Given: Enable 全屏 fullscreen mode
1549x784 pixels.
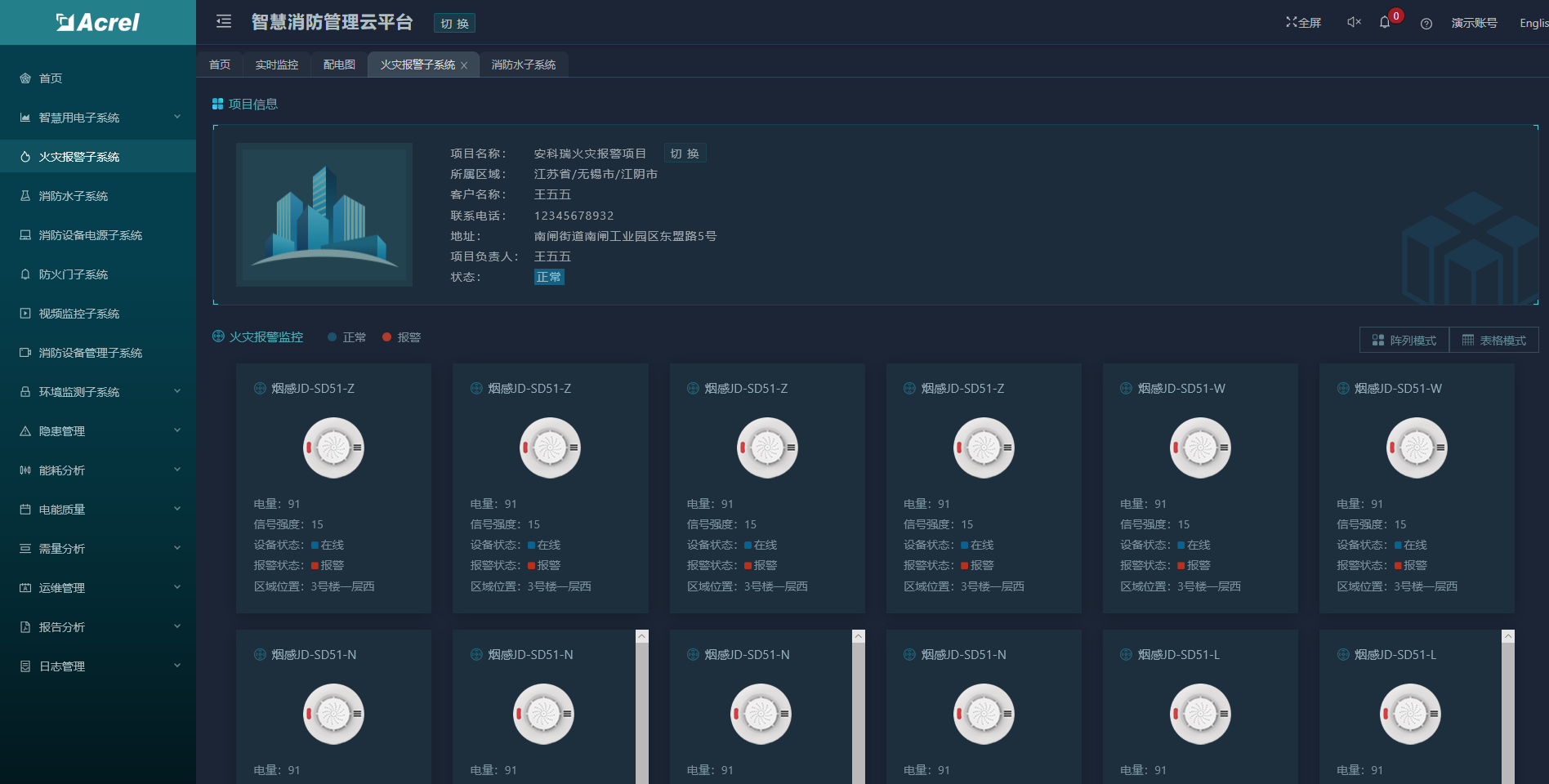Looking at the screenshot, I should click(x=1304, y=23).
